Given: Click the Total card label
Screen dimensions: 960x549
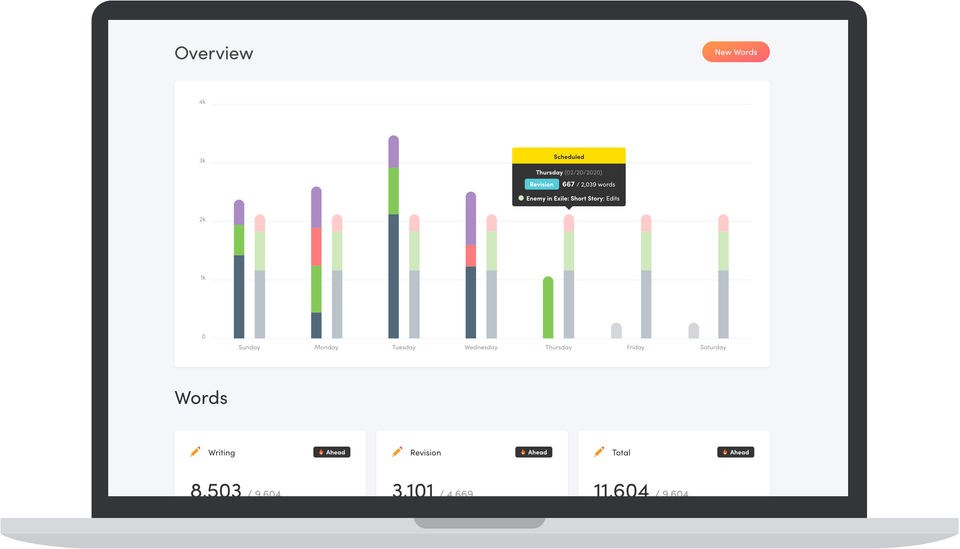Looking at the screenshot, I should point(621,453).
